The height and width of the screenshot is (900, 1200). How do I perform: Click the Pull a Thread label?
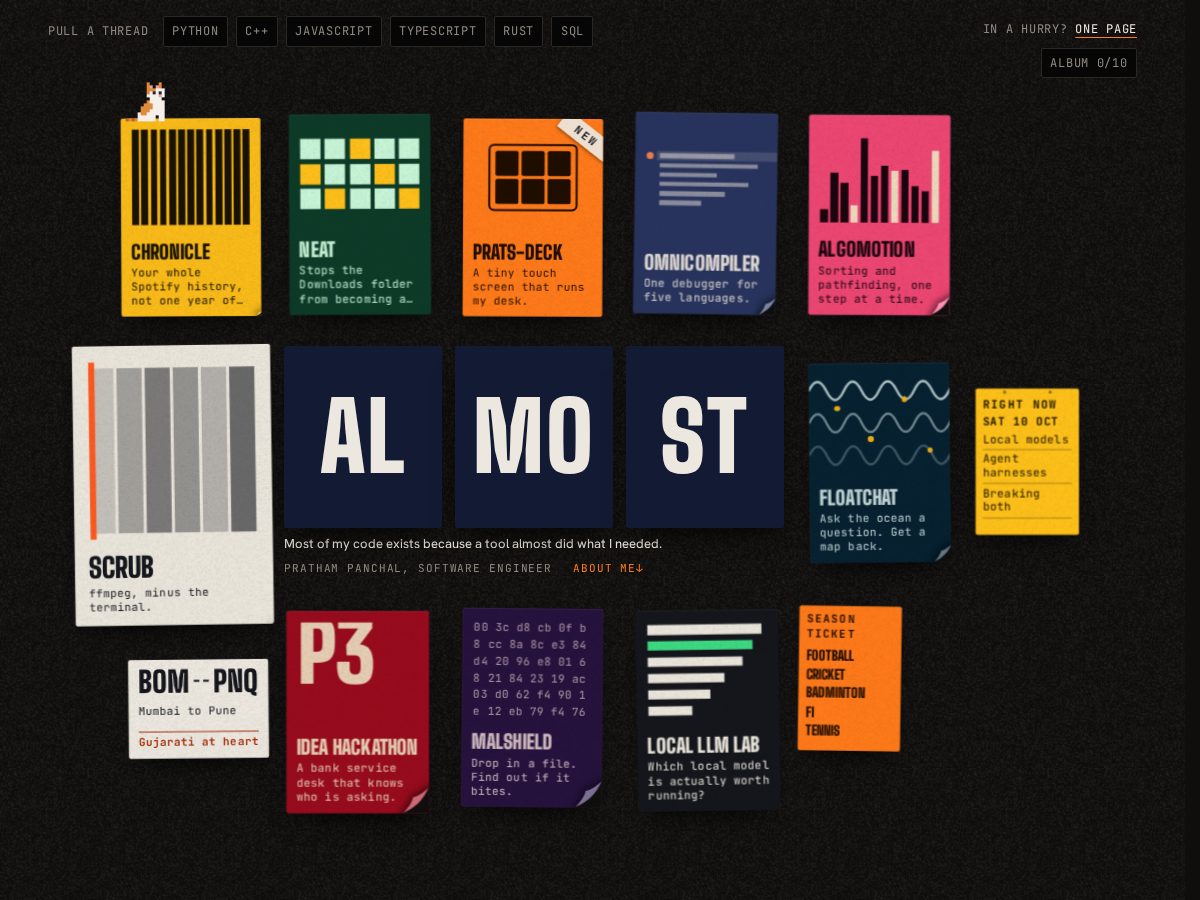(x=98, y=31)
